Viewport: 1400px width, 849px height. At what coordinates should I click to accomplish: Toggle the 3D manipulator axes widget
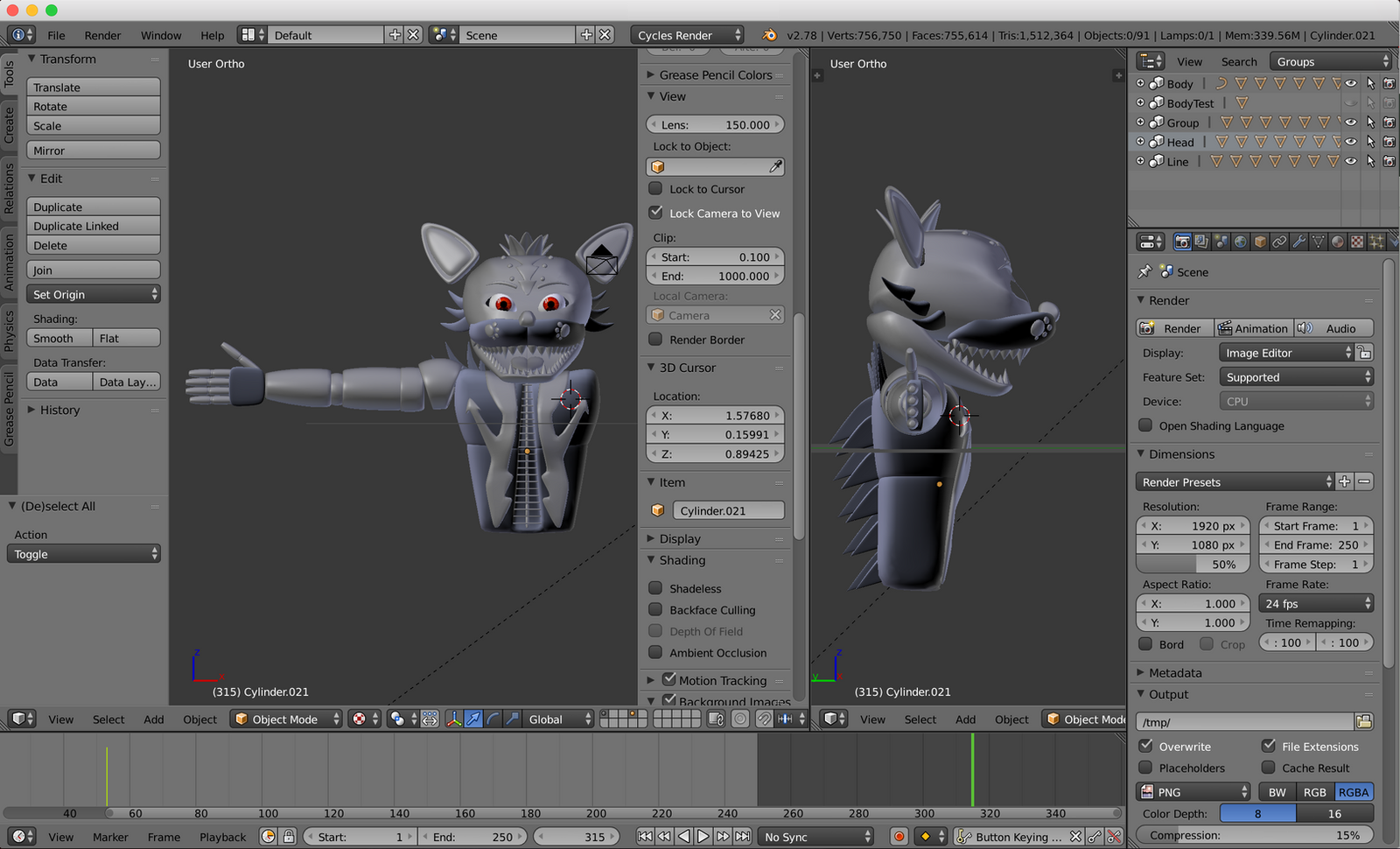454,719
